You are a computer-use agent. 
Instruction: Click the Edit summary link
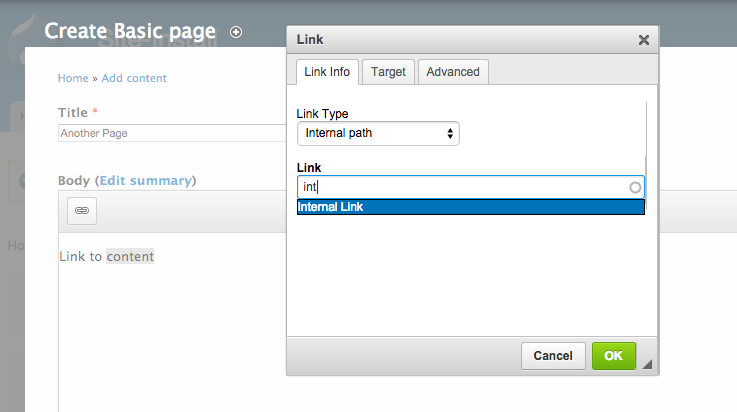click(145, 181)
